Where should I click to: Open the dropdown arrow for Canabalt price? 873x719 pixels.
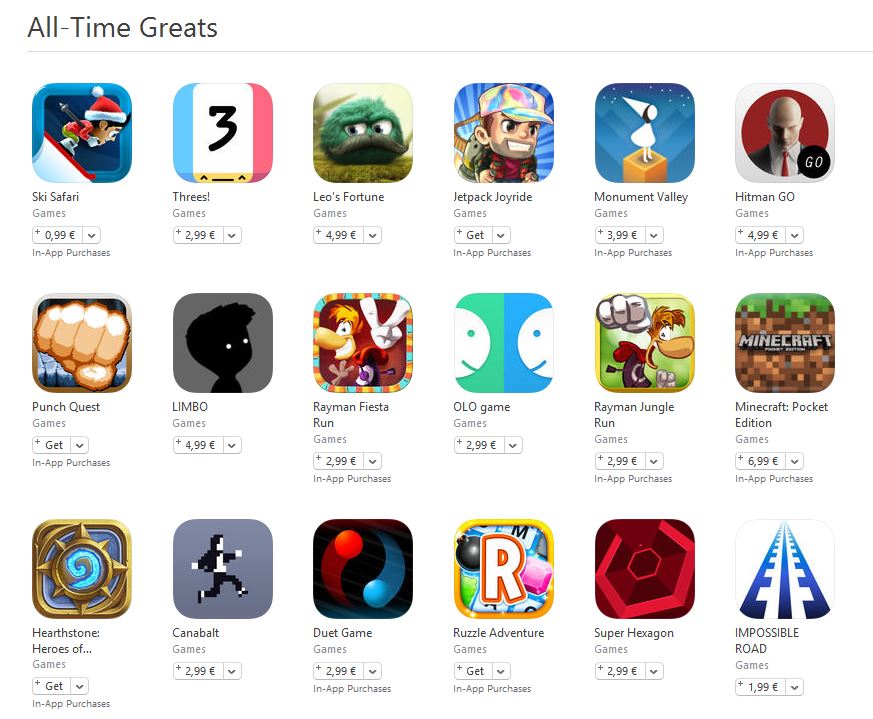click(232, 672)
